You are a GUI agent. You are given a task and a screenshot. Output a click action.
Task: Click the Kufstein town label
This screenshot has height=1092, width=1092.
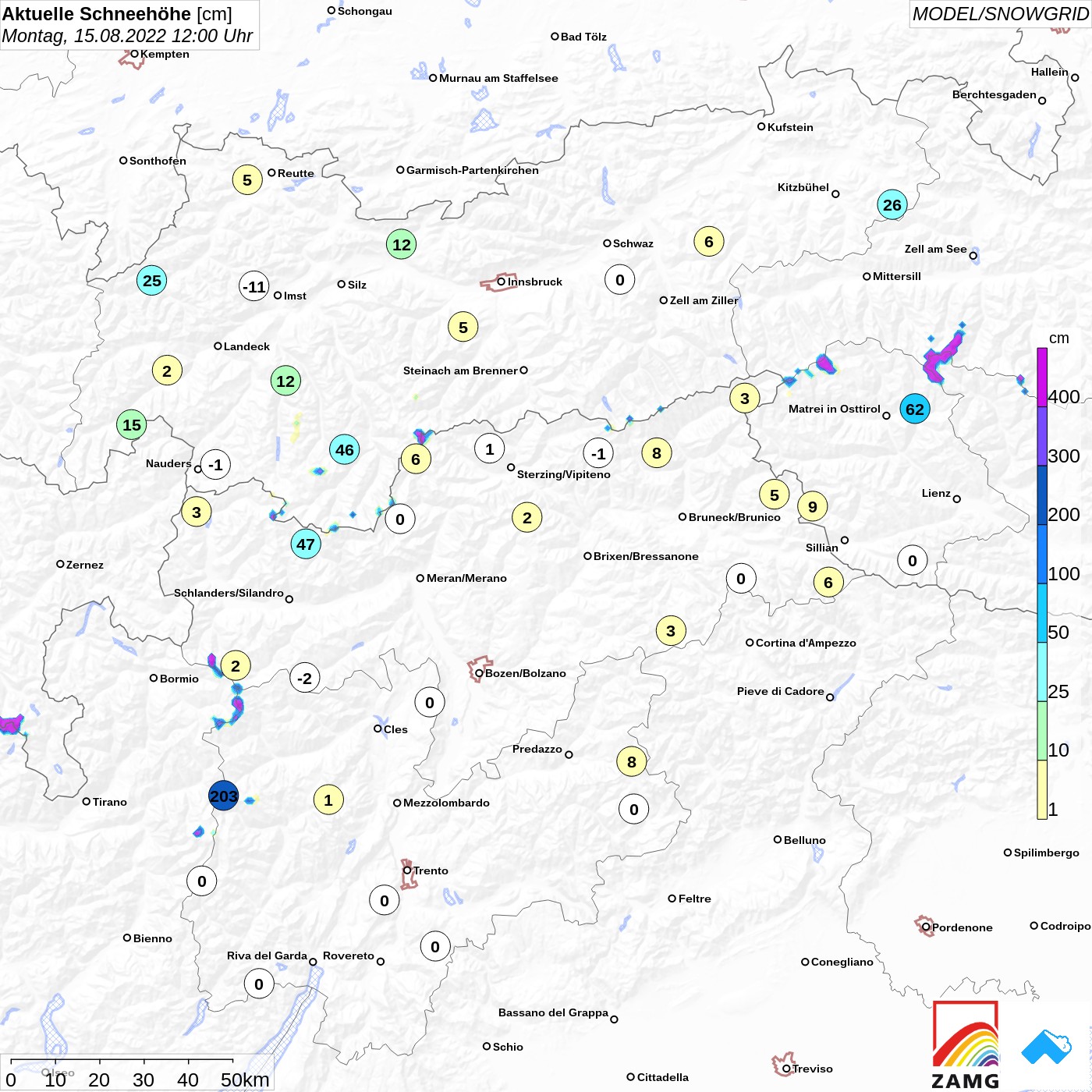click(x=790, y=127)
